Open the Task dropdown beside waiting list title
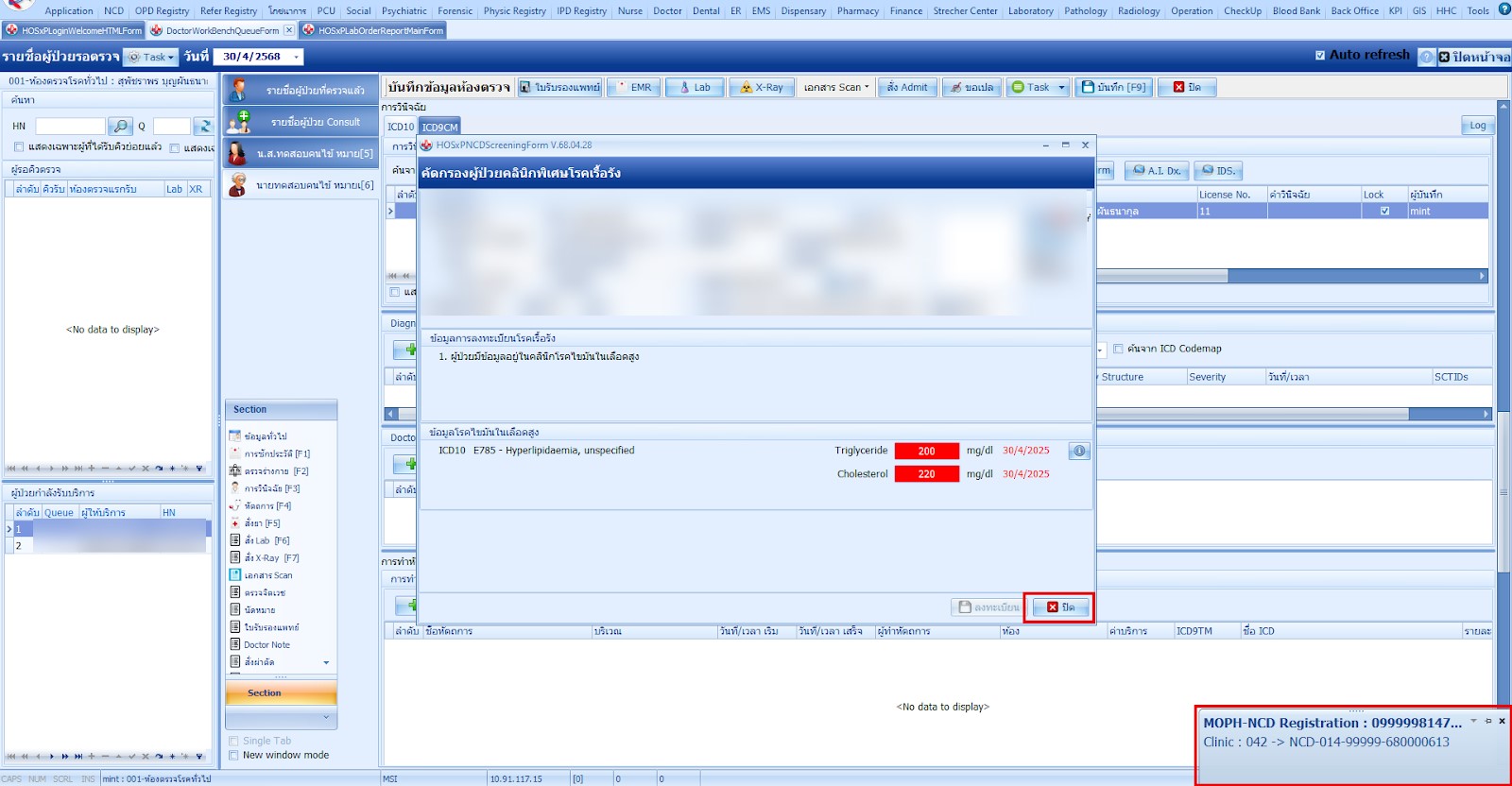The width and height of the screenshot is (1512, 786). point(153,57)
